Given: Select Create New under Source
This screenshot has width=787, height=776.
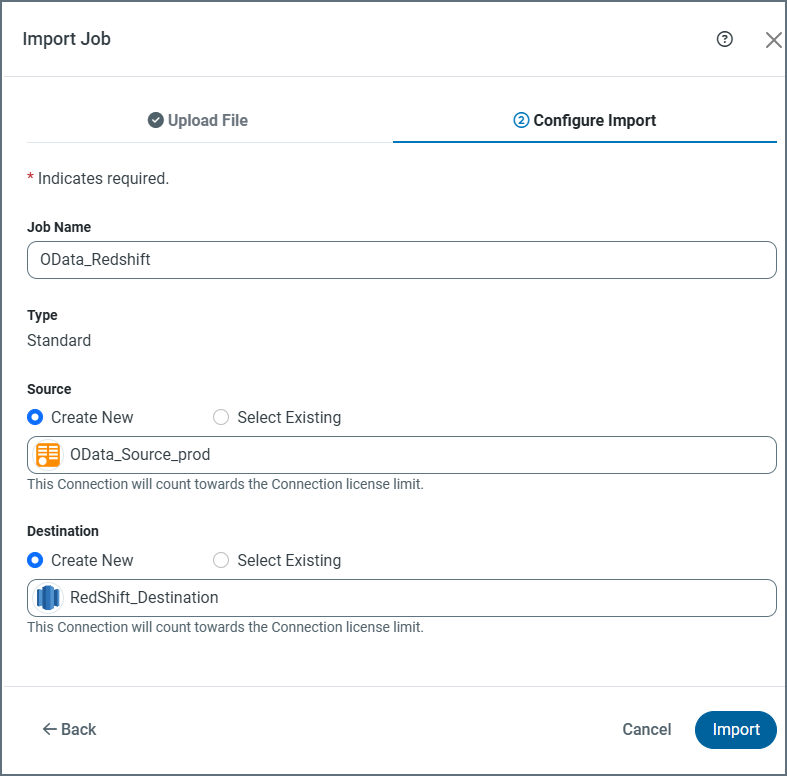Looking at the screenshot, I should 36,417.
